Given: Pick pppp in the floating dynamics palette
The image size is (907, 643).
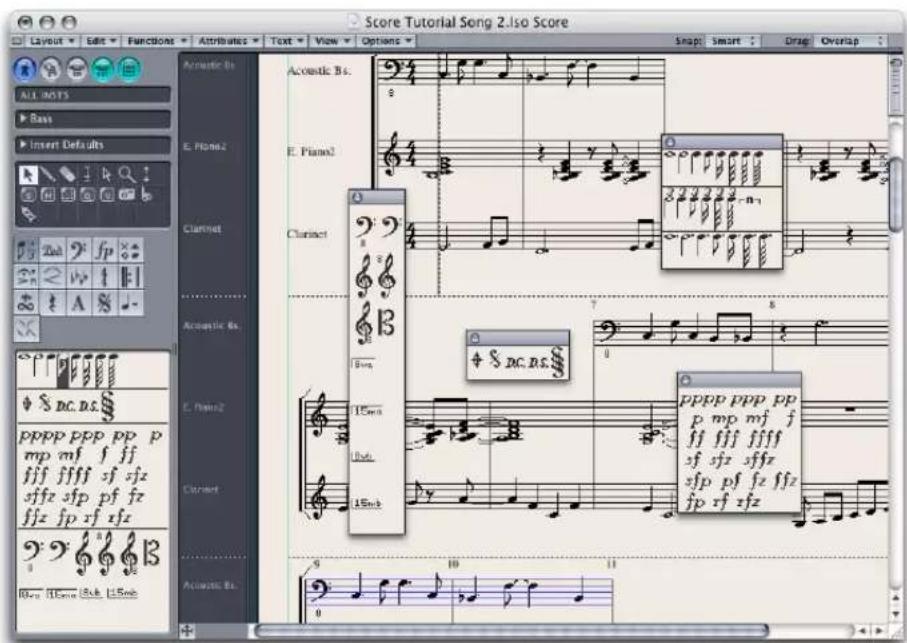Looking at the screenshot, I should [x=702, y=400].
